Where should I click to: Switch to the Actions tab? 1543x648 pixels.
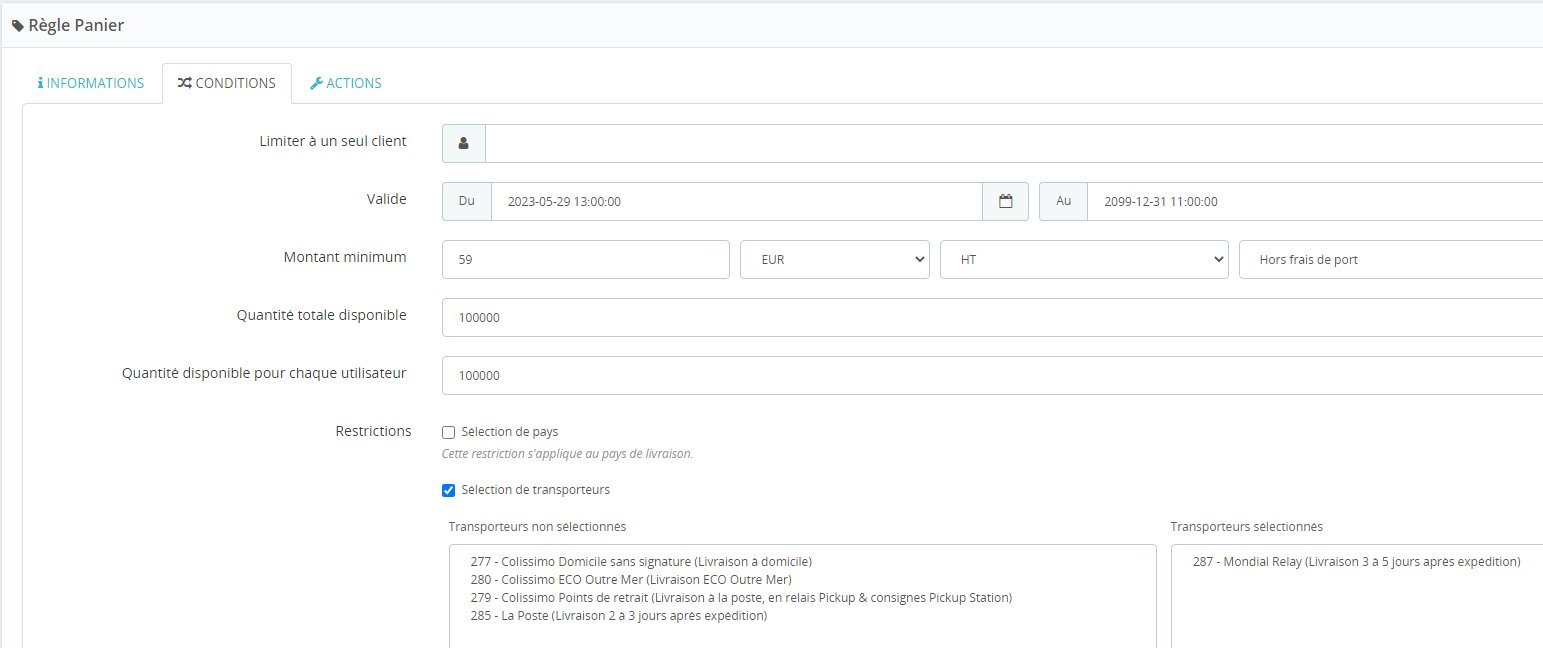pos(346,83)
